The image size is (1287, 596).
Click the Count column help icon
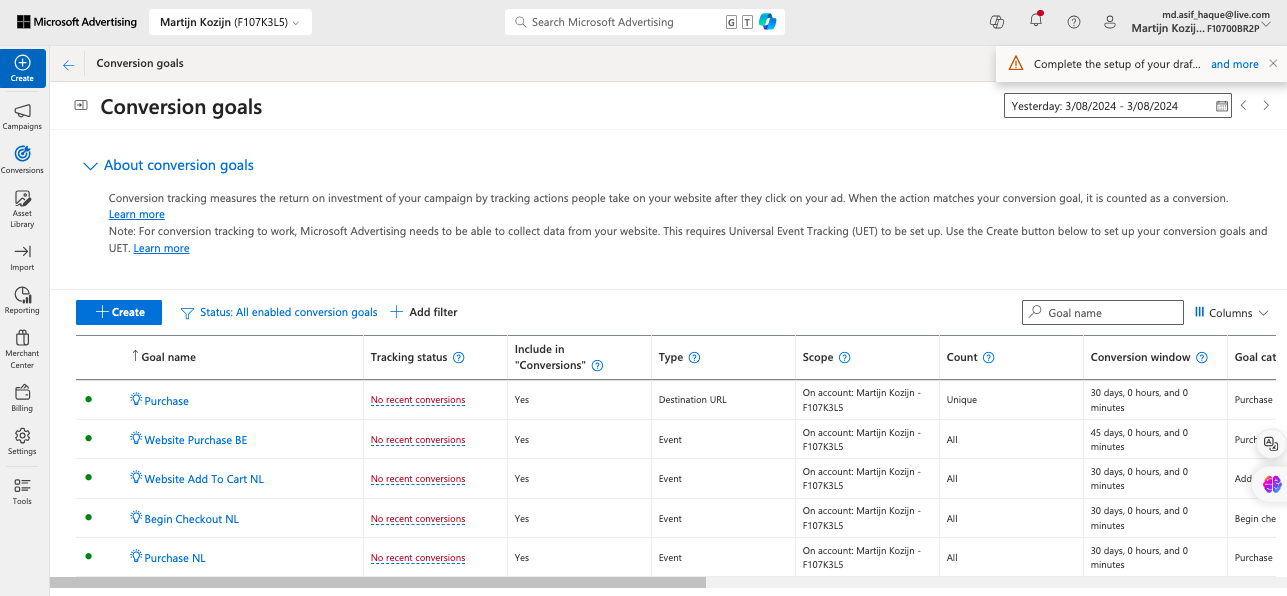988,358
